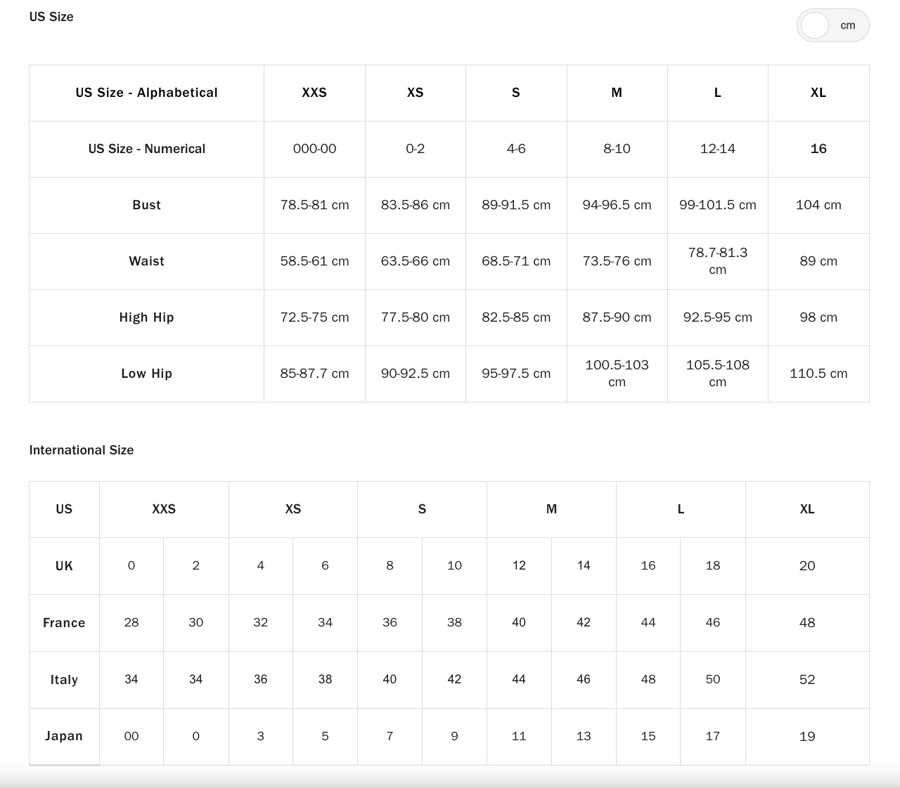The width and height of the screenshot is (900, 788).
Task: Click the Japan size 19 cell
Action: (x=807, y=736)
